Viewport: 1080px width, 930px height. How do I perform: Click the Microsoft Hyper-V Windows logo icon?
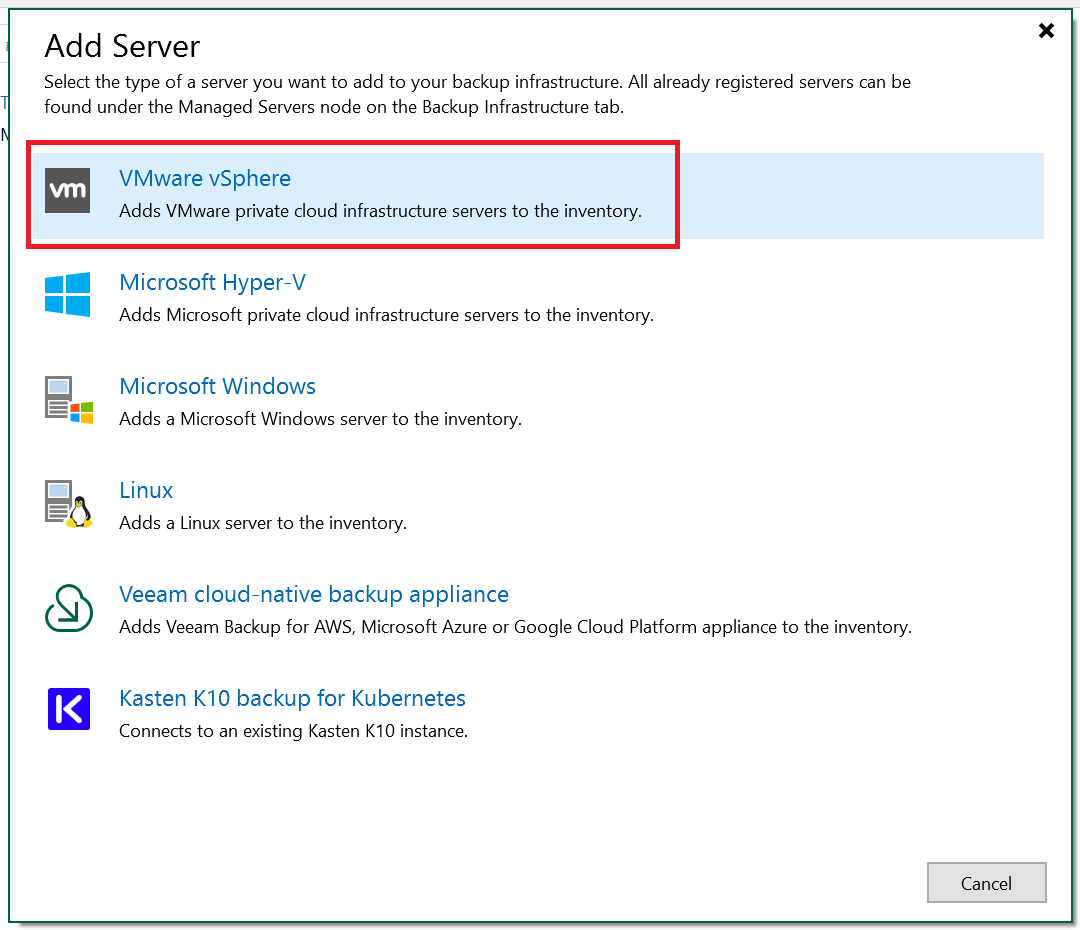pyautogui.click(x=68, y=295)
